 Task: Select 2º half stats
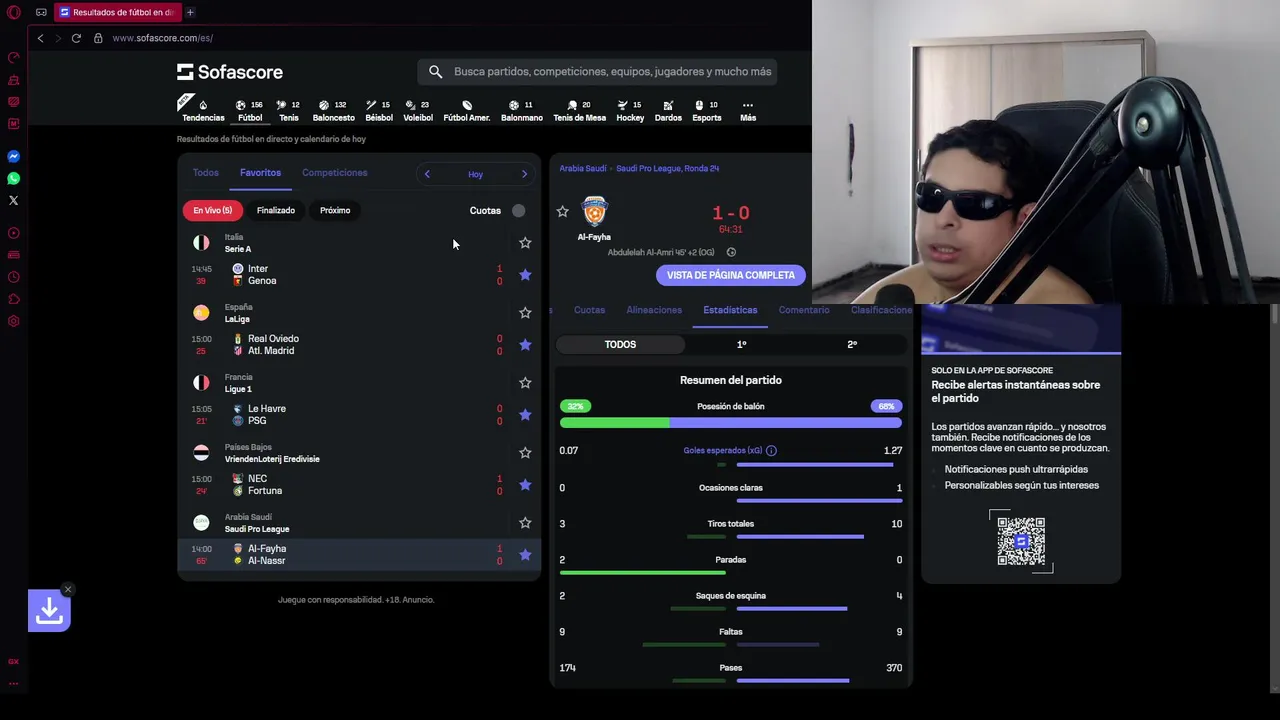tap(852, 344)
